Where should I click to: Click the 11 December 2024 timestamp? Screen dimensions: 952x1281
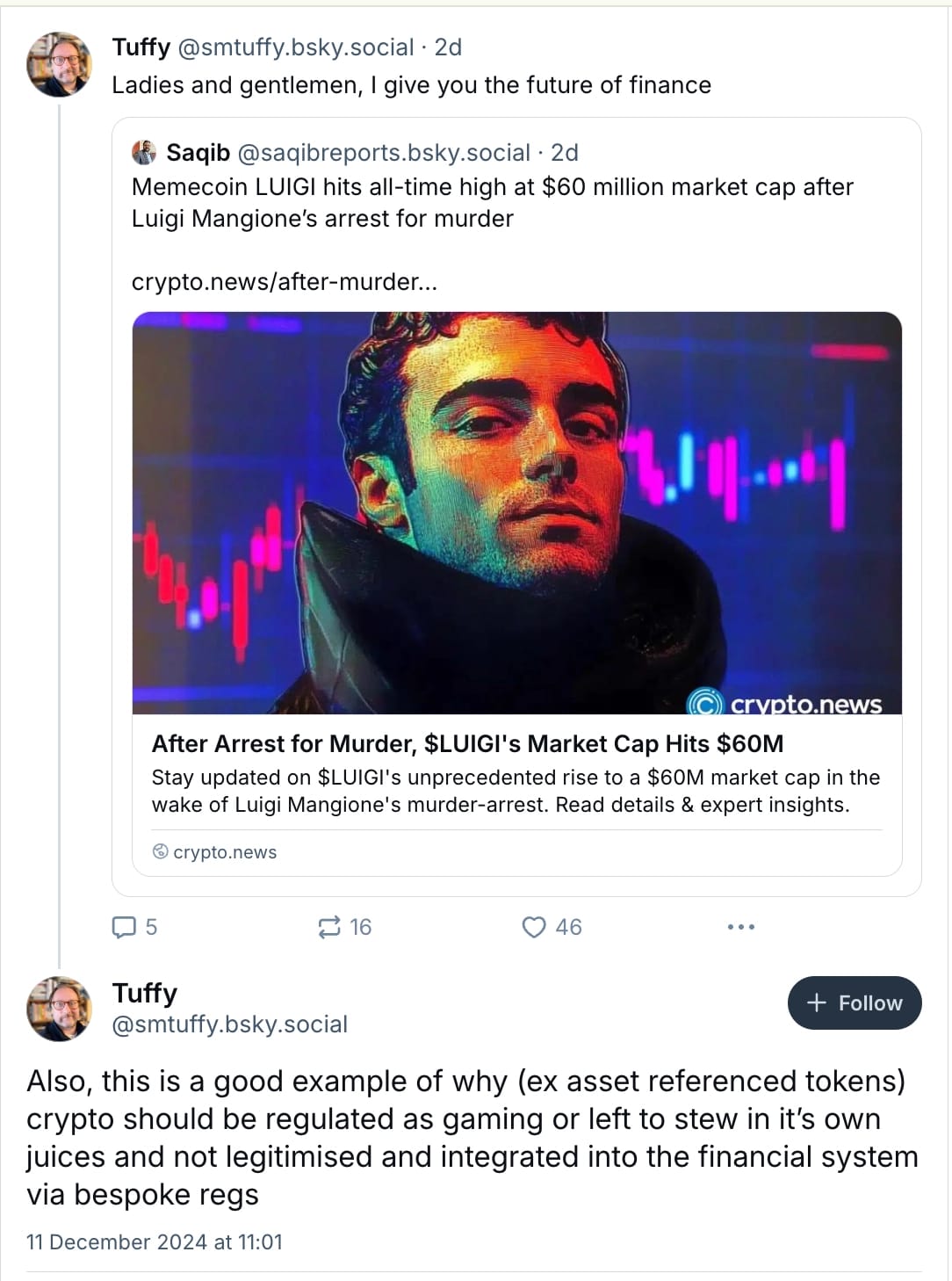pos(155,1241)
